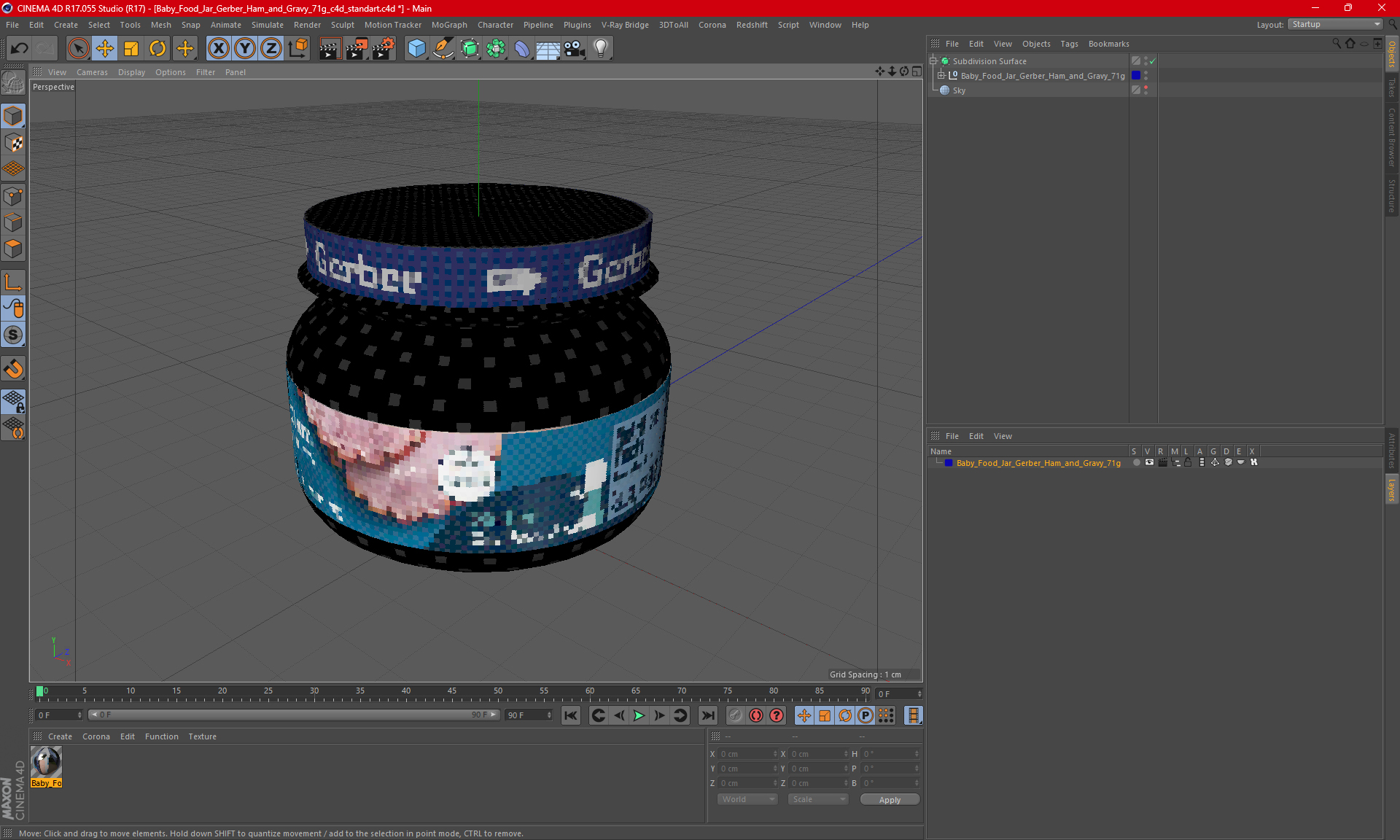Click the Undo arrow icon
Screen dimensions: 1400x840
pyautogui.click(x=20, y=49)
